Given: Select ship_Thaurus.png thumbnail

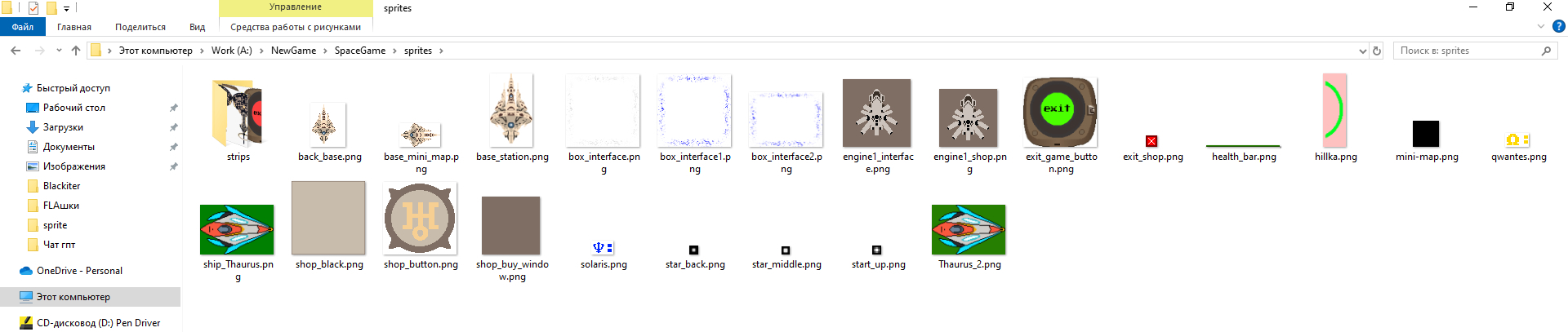Looking at the screenshot, I should 237,230.
